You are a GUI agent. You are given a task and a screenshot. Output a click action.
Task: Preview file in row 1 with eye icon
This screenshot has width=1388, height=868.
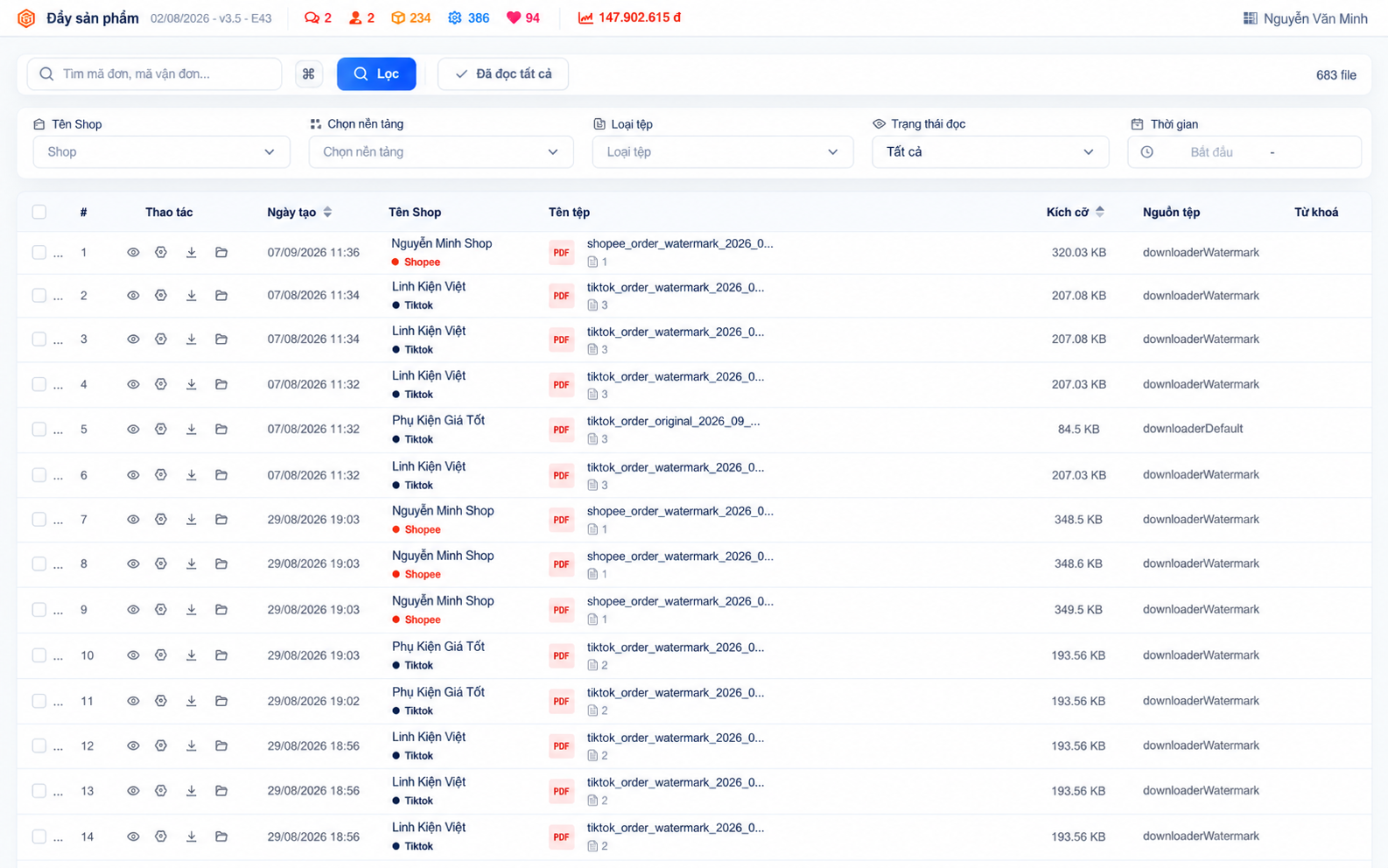coord(133,253)
